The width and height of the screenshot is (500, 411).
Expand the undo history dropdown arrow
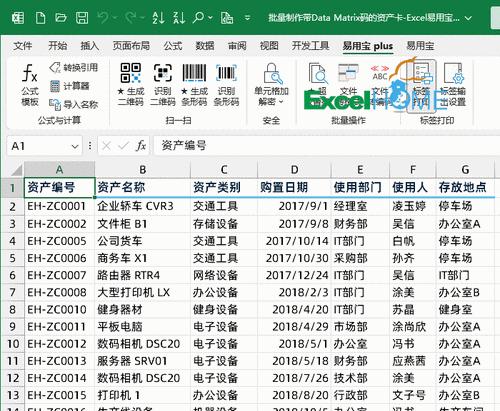coord(114,18)
